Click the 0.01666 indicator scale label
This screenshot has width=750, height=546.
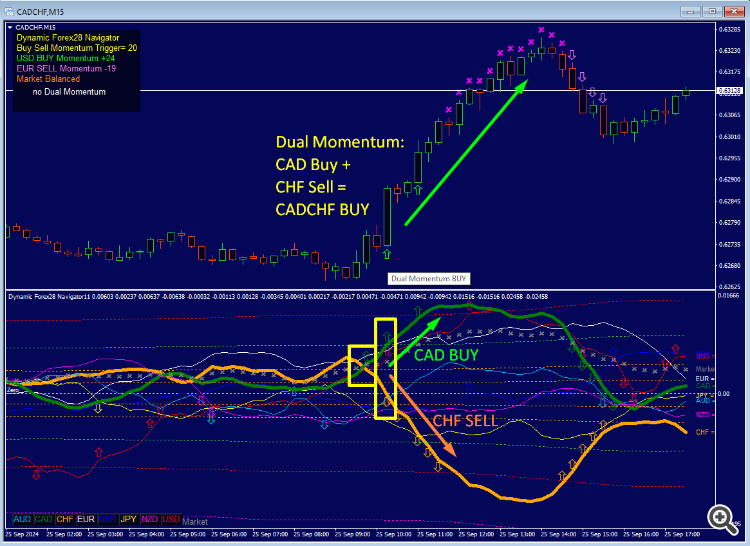729,295
